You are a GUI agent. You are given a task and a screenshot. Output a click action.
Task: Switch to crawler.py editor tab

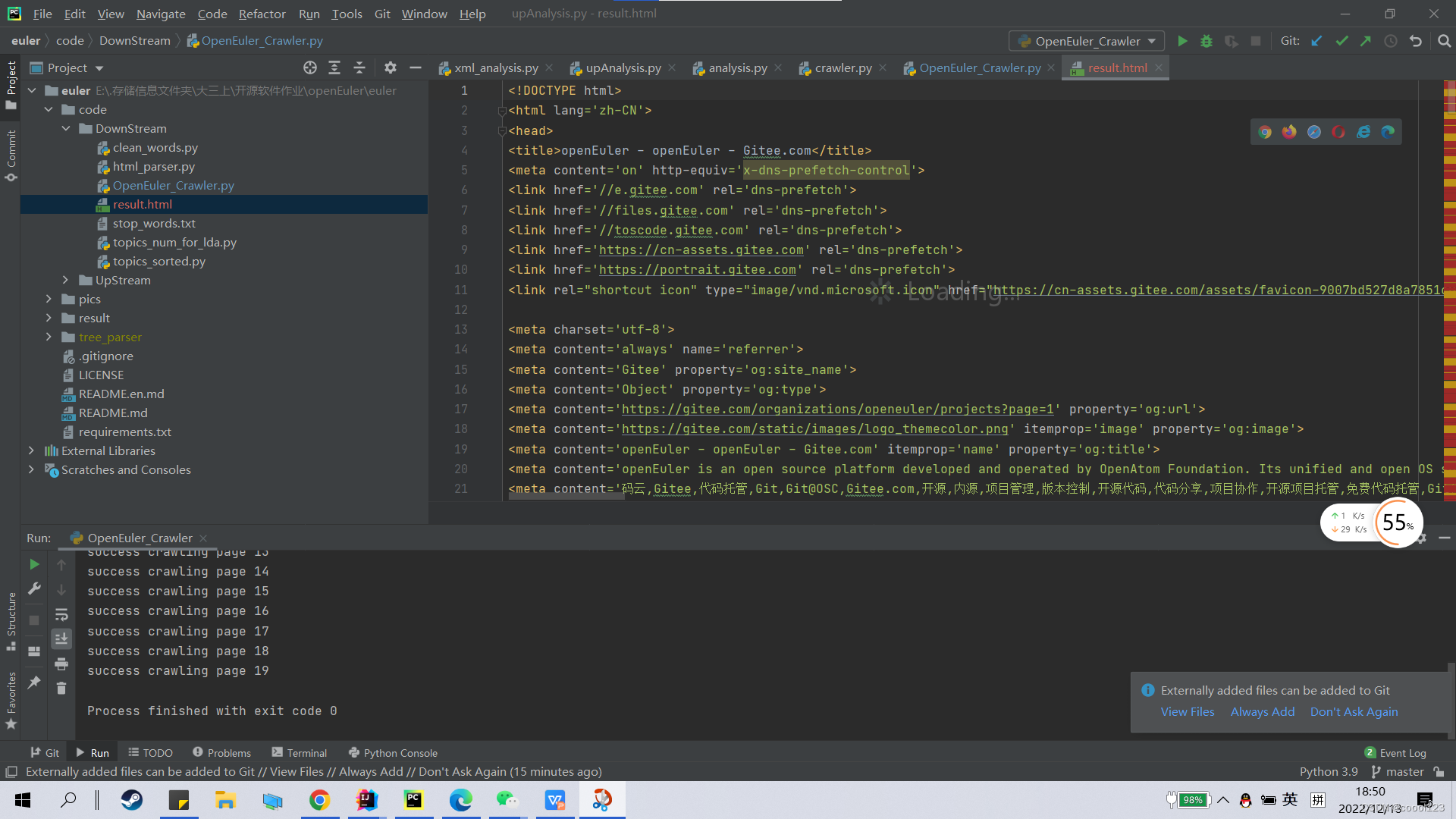[x=843, y=68]
